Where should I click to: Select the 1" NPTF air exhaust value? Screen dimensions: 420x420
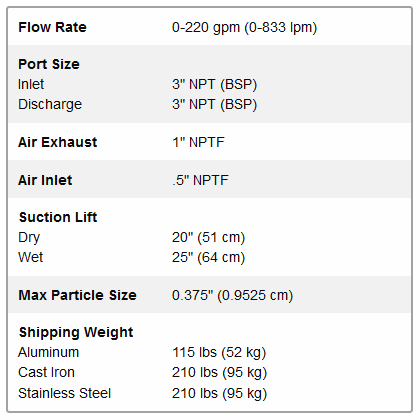198,142
